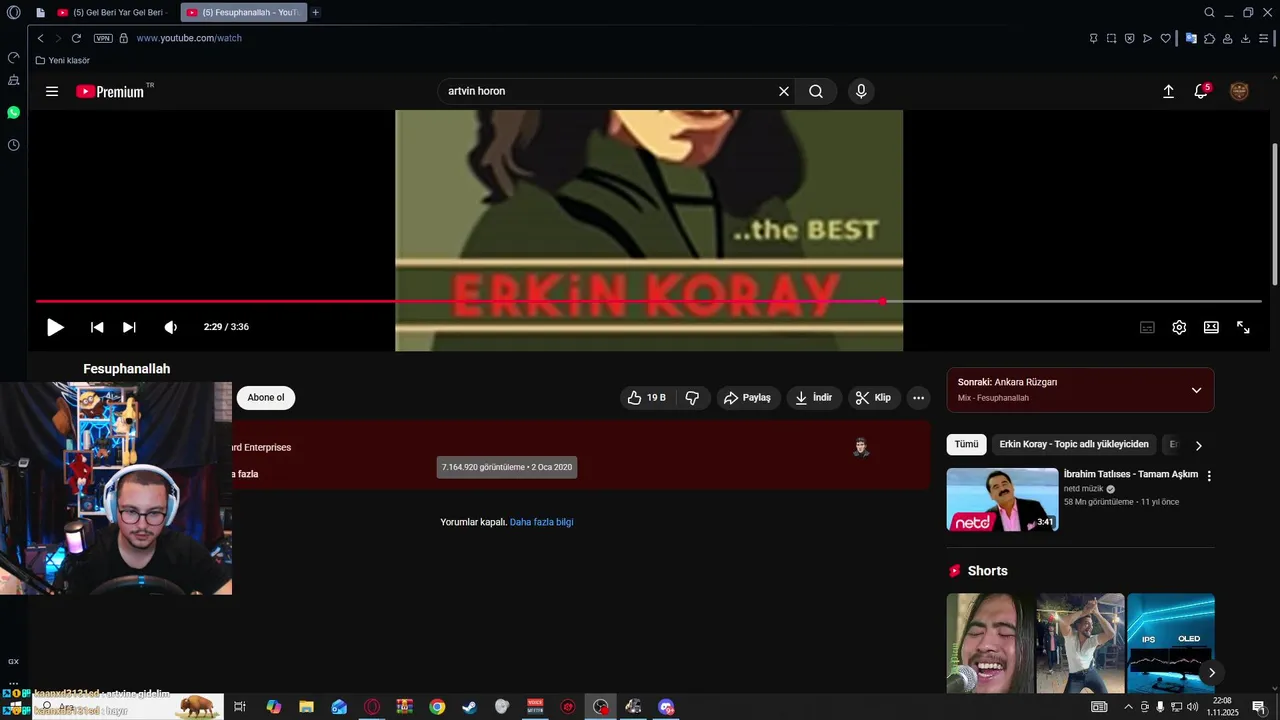
Task: Select the Tümü filter chip
Action: (966, 444)
